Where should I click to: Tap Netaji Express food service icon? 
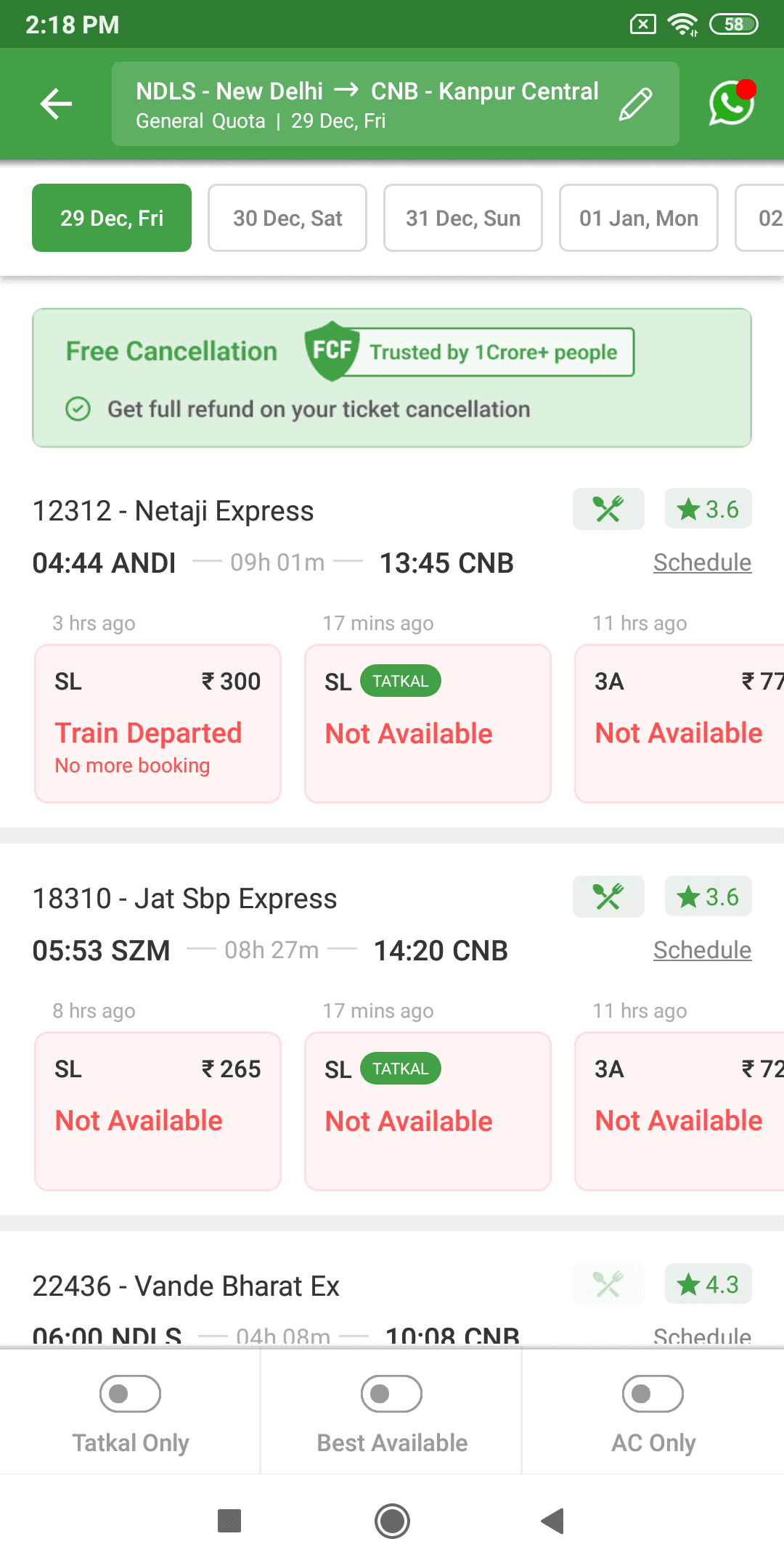(608, 509)
